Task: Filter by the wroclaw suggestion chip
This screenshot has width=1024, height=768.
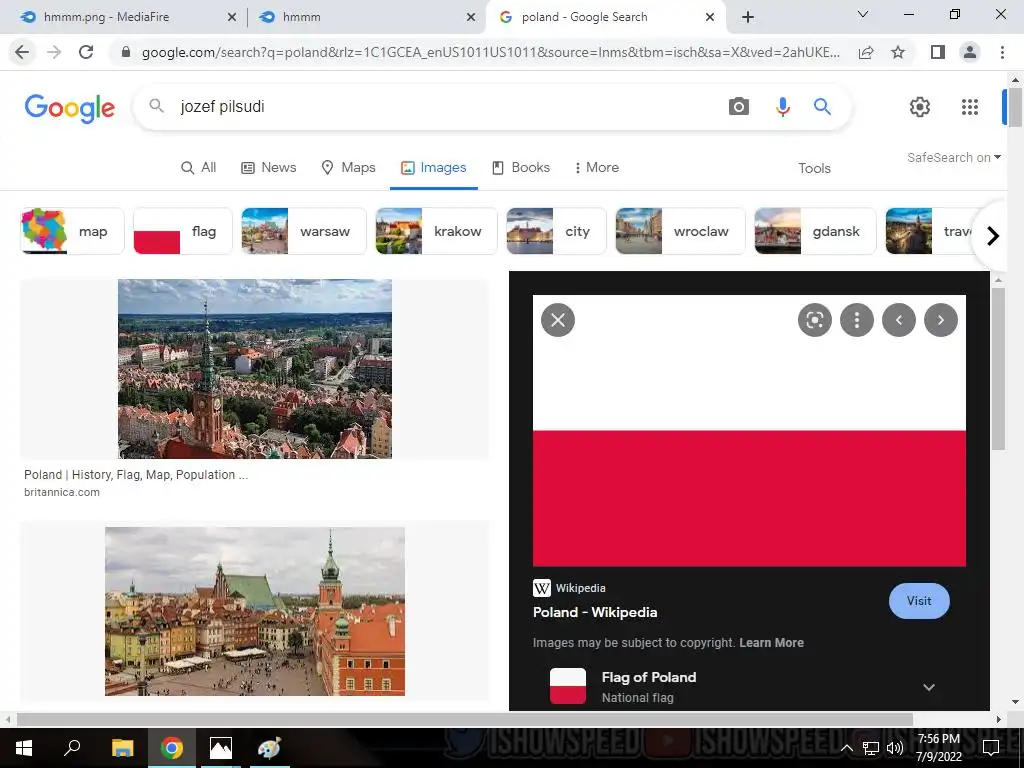Action: [x=680, y=231]
